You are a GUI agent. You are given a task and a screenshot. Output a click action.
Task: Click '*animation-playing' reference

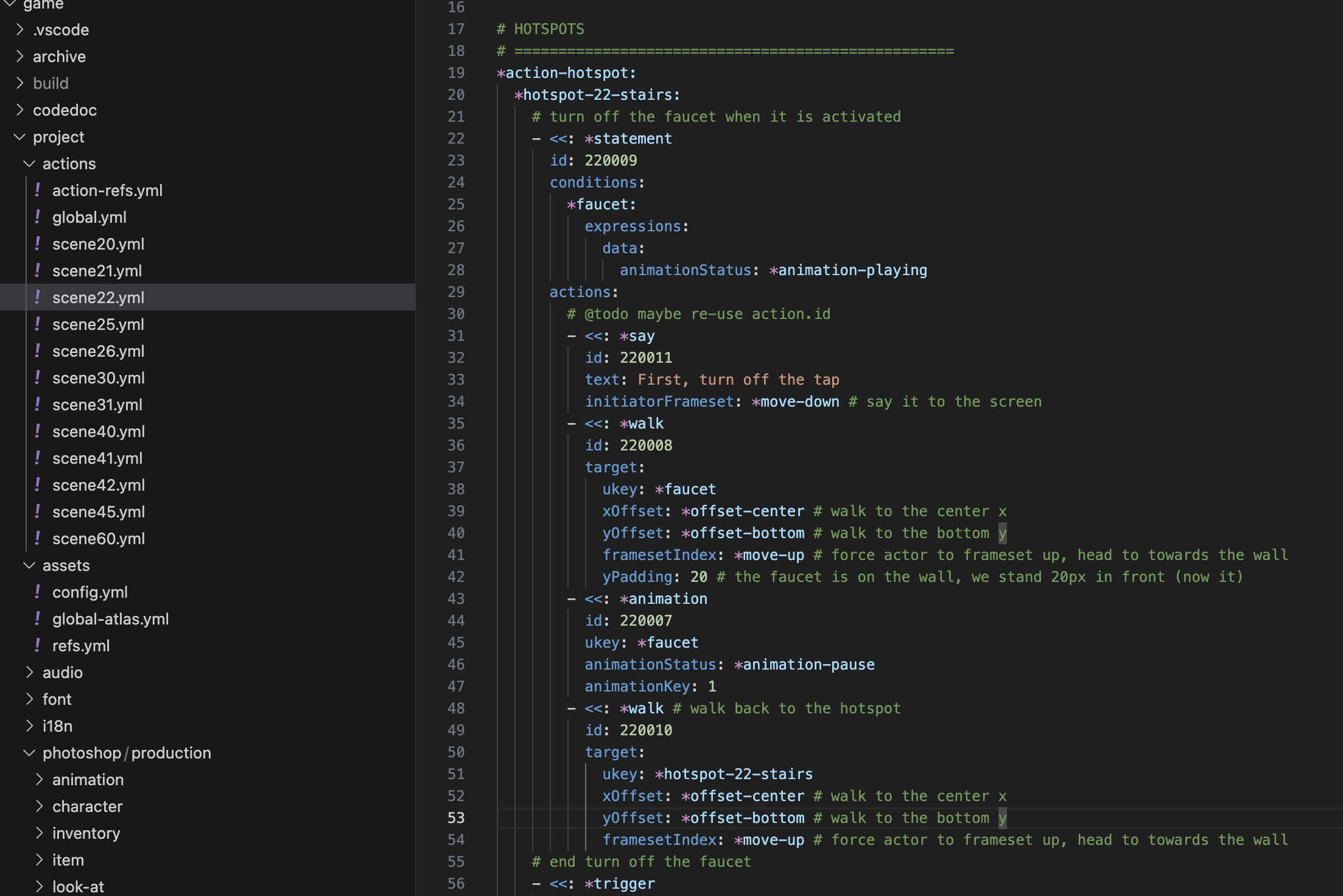pyautogui.click(x=848, y=270)
